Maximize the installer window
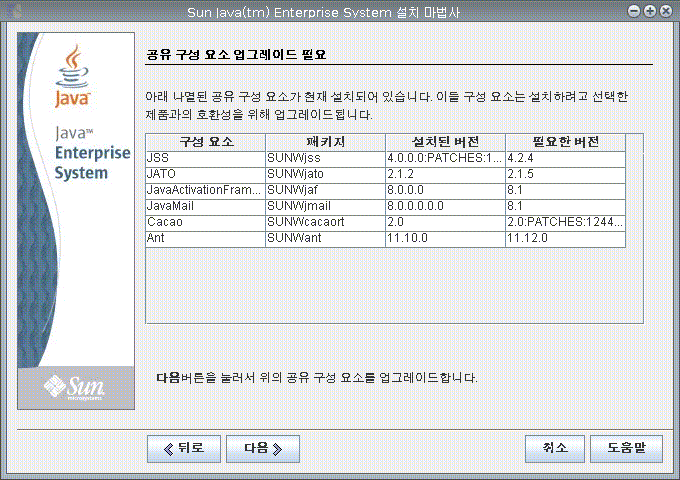 650,11
